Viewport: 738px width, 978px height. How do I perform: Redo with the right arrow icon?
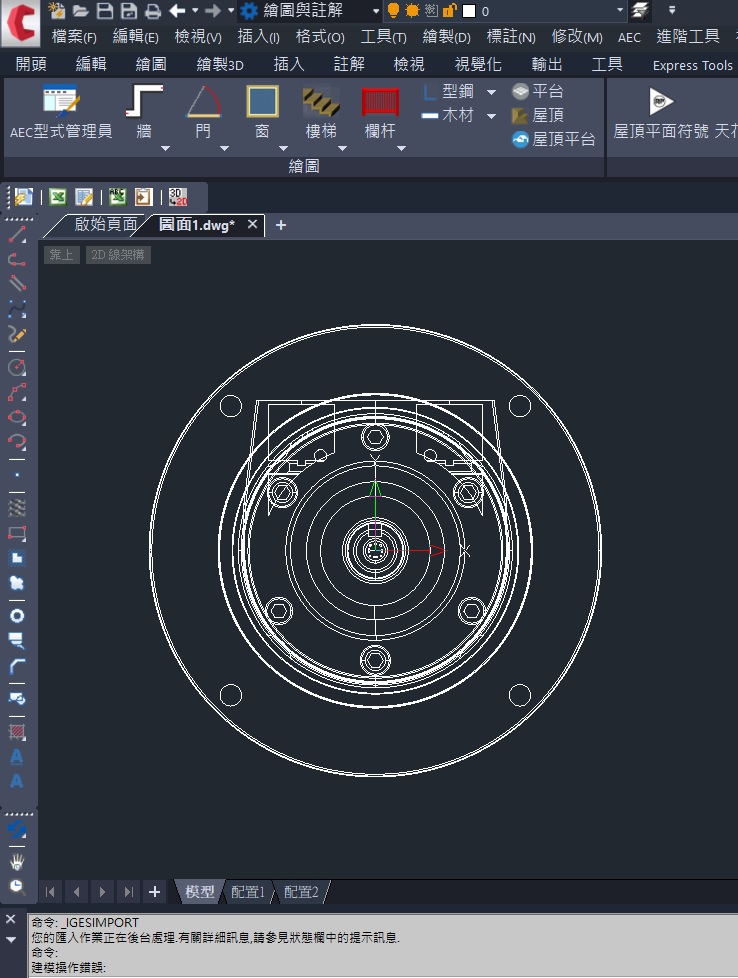213,11
